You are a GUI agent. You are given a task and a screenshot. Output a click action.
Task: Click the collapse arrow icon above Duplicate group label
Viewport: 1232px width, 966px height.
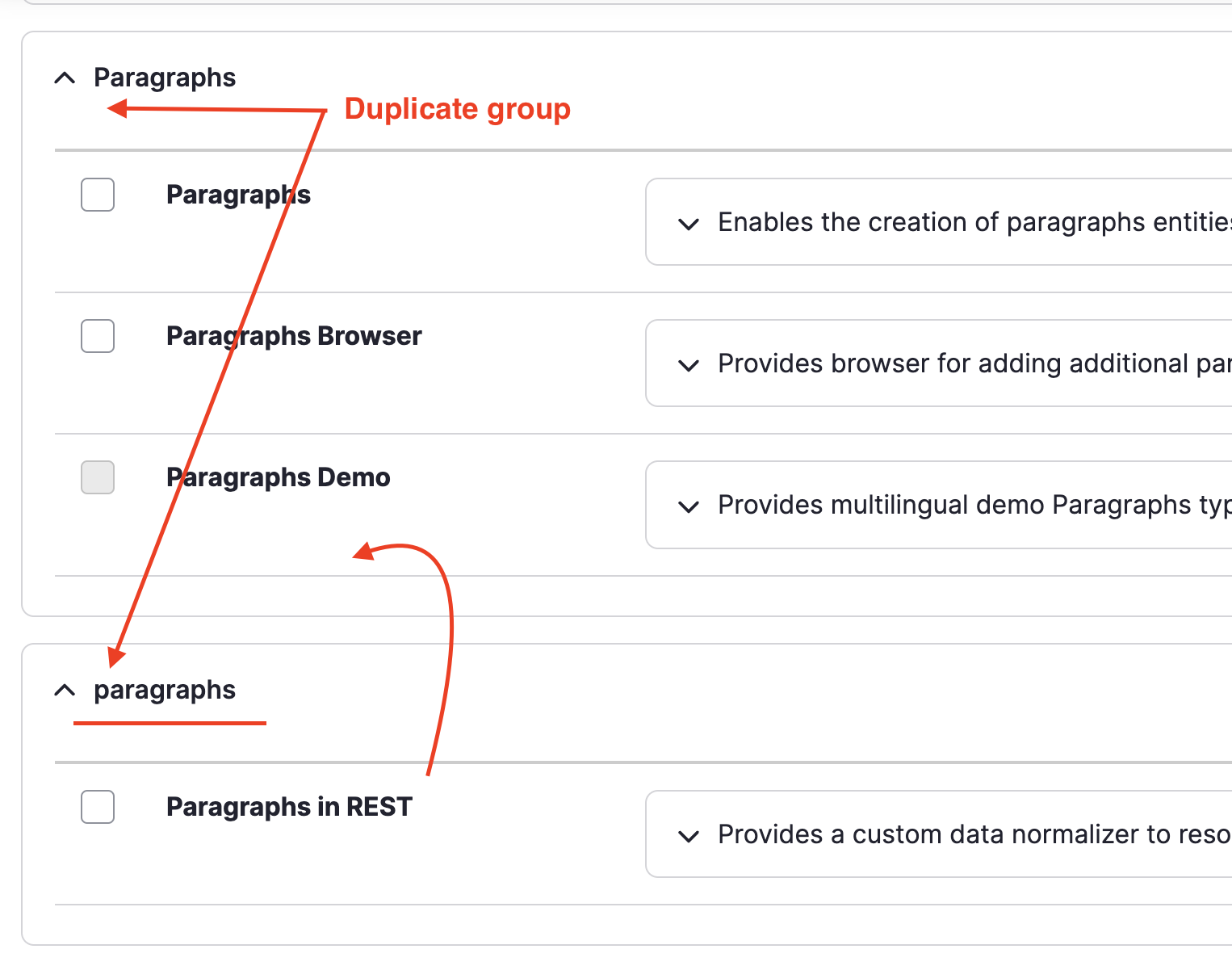(x=65, y=78)
